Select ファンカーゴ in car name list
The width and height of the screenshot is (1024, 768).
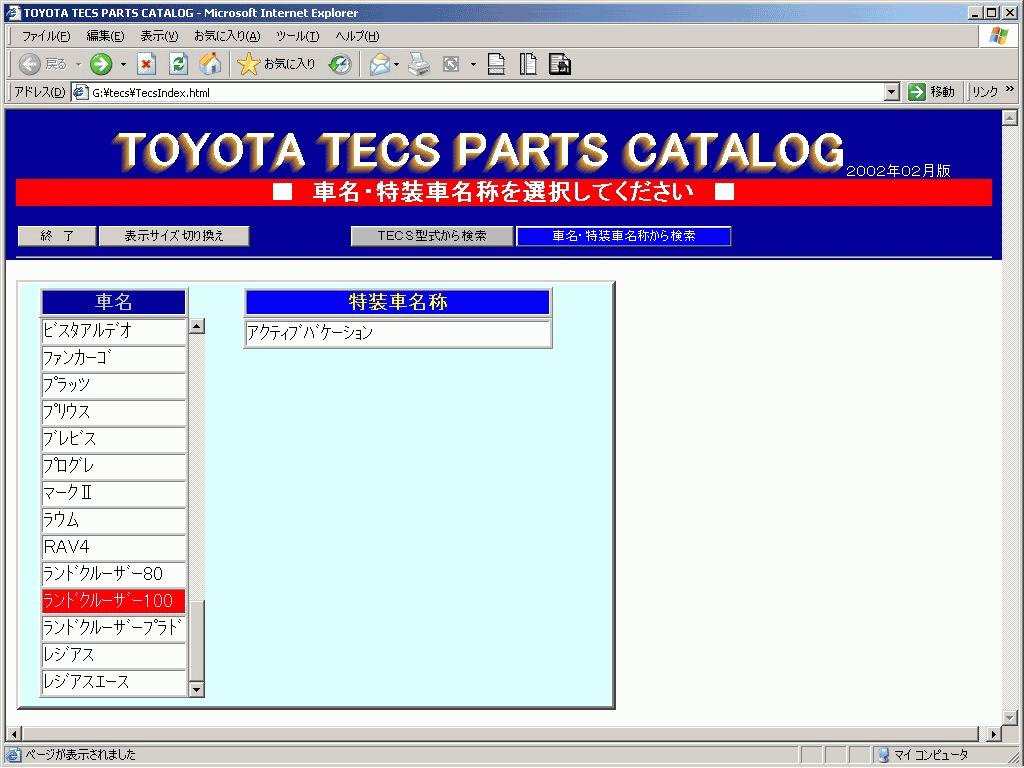[x=114, y=359]
